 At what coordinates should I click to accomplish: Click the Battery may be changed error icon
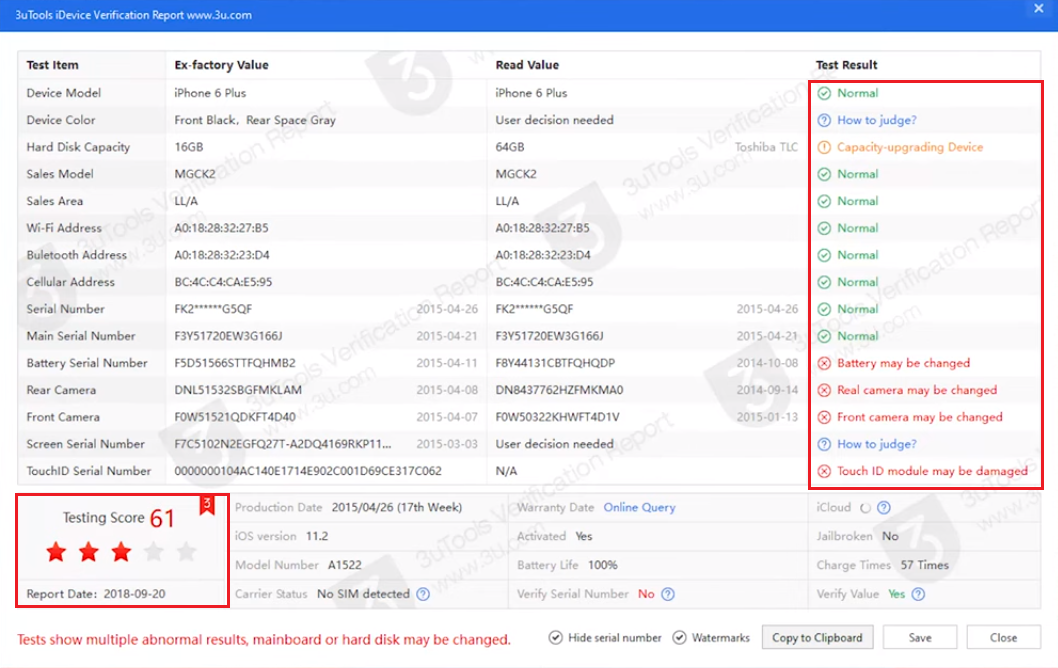[x=824, y=363]
